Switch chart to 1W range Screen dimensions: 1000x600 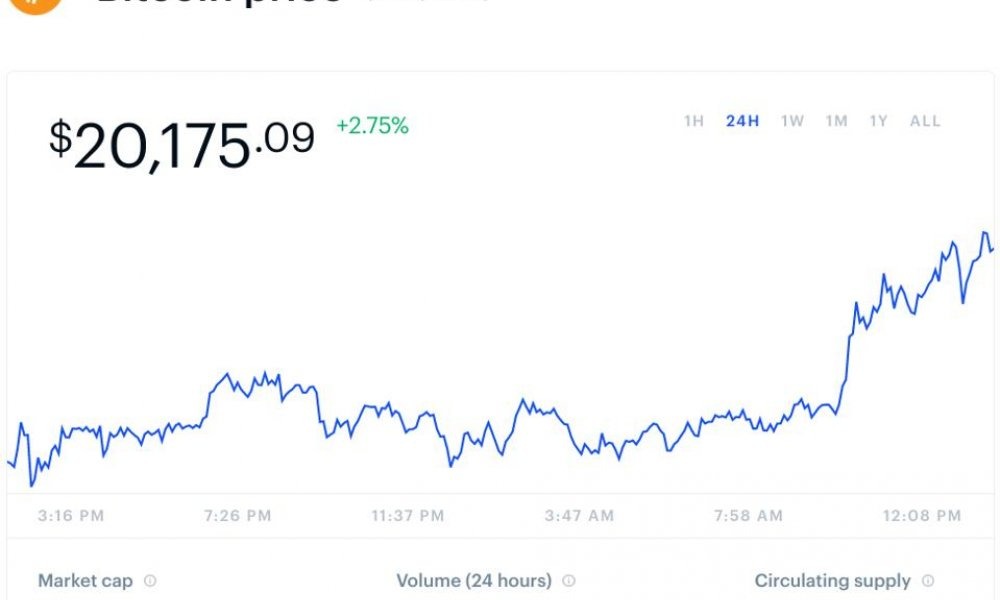(792, 121)
